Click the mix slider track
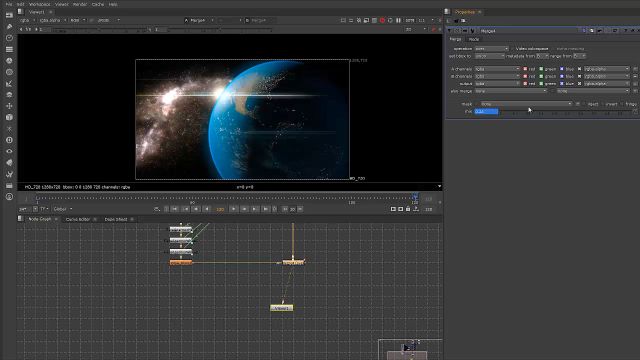Viewport: 640px width, 360px height. coord(565,111)
